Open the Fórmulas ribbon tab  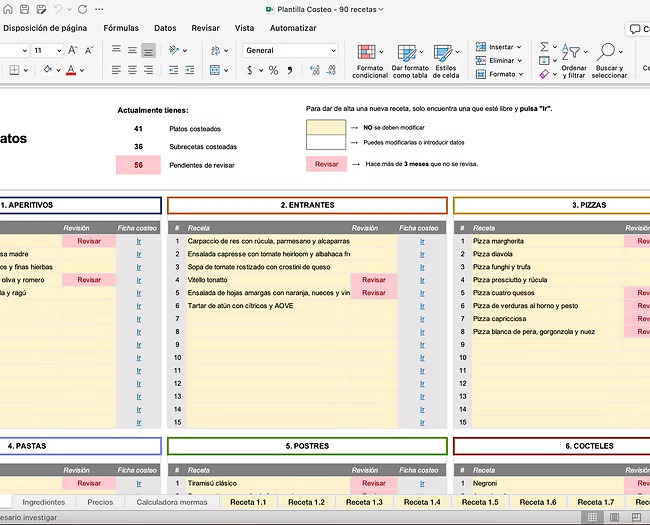[121, 28]
